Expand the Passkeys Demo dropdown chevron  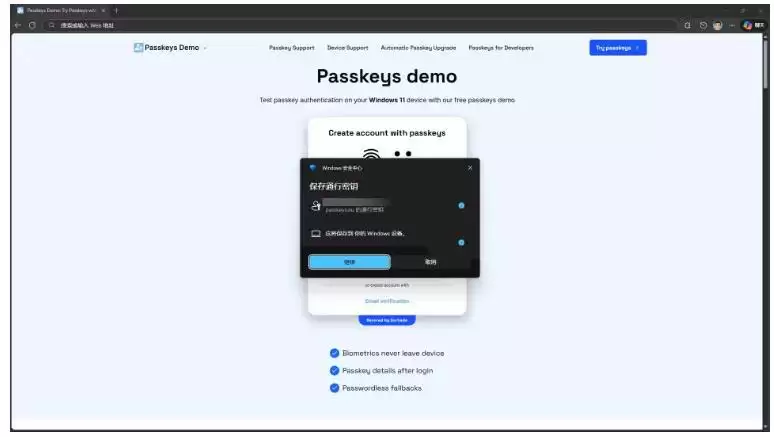click(x=205, y=48)
